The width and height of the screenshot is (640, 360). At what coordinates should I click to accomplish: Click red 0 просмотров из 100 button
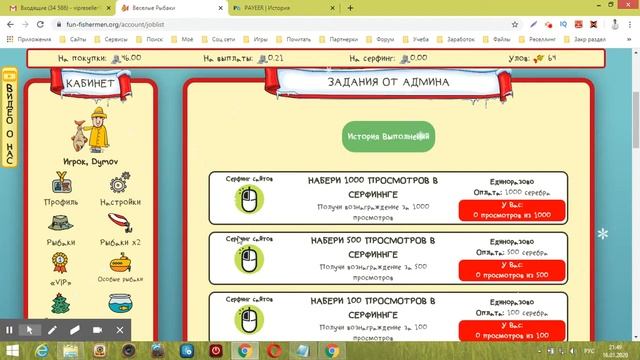[x=512, y=331]
